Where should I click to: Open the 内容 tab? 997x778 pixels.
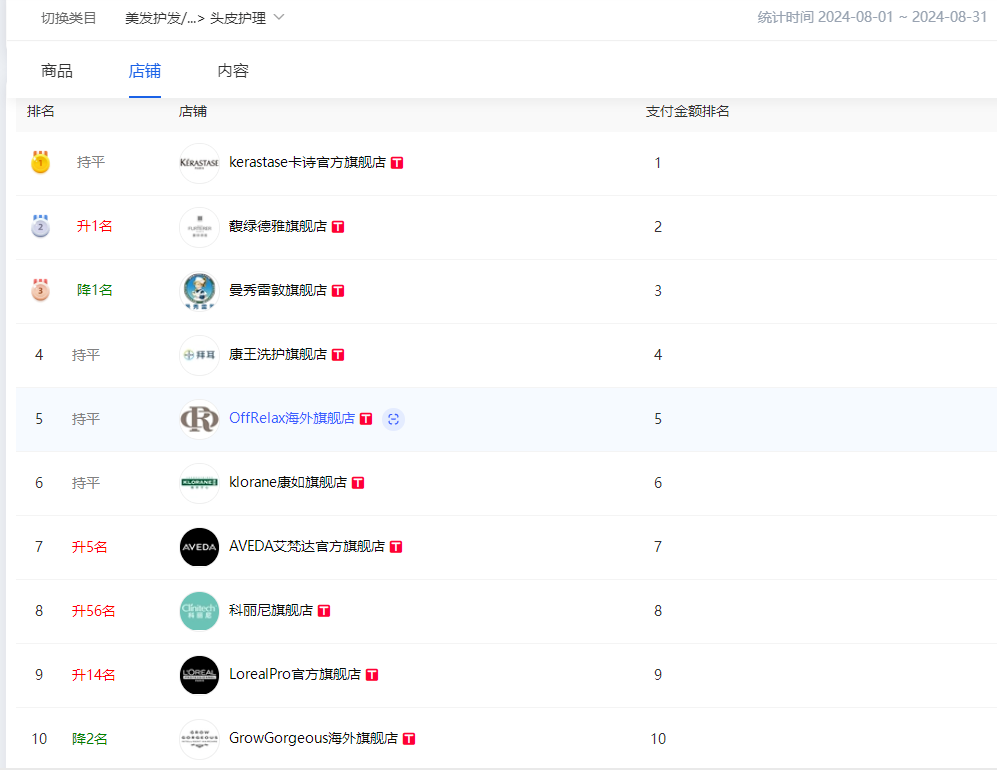click(233, 71)
